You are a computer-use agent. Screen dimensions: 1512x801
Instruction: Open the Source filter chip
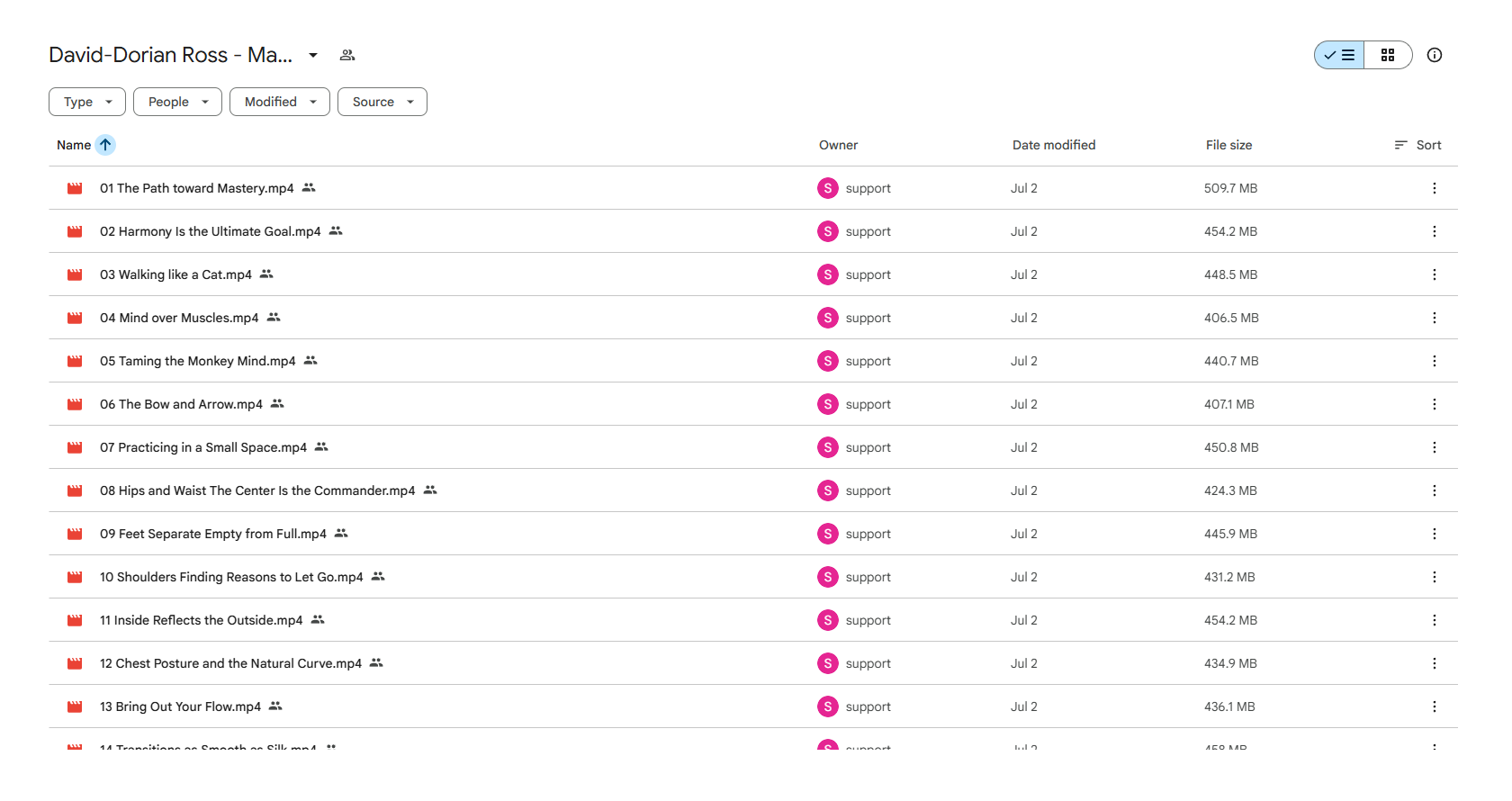pos(382,102)
